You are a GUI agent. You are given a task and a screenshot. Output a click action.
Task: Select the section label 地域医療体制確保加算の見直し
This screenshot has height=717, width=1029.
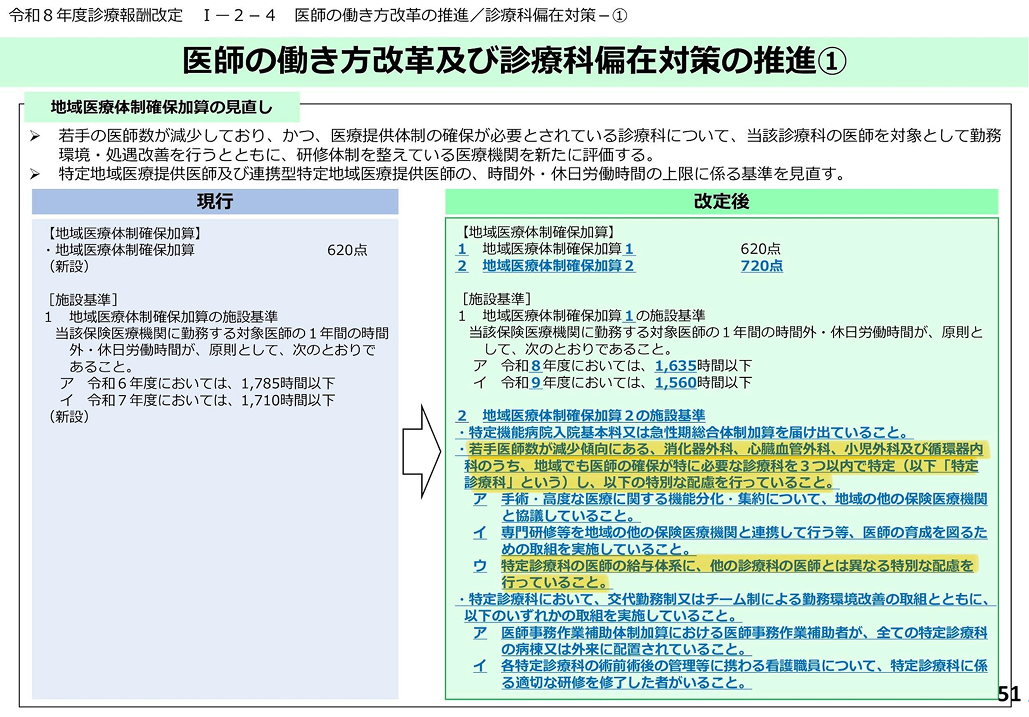coord(161,107)
